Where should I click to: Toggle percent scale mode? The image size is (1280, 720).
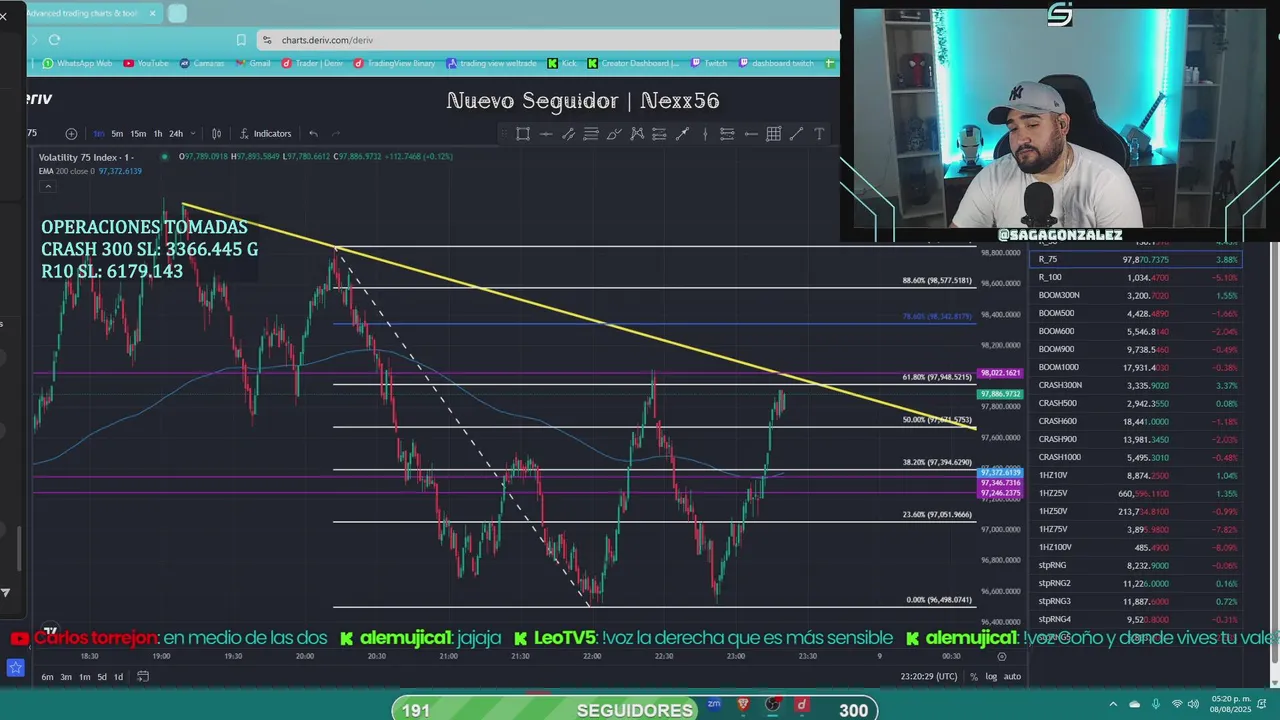coord(974,677)
